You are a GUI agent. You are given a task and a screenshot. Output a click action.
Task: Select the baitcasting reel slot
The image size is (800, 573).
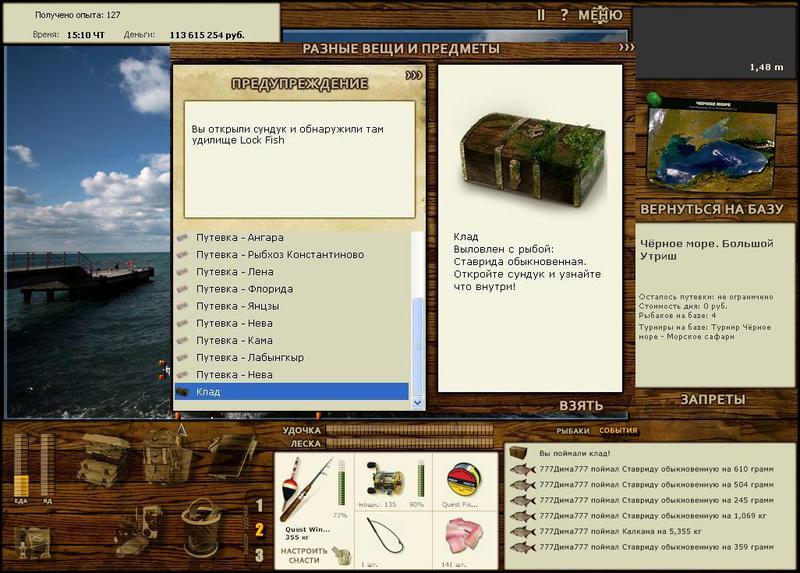click(393, 482)
